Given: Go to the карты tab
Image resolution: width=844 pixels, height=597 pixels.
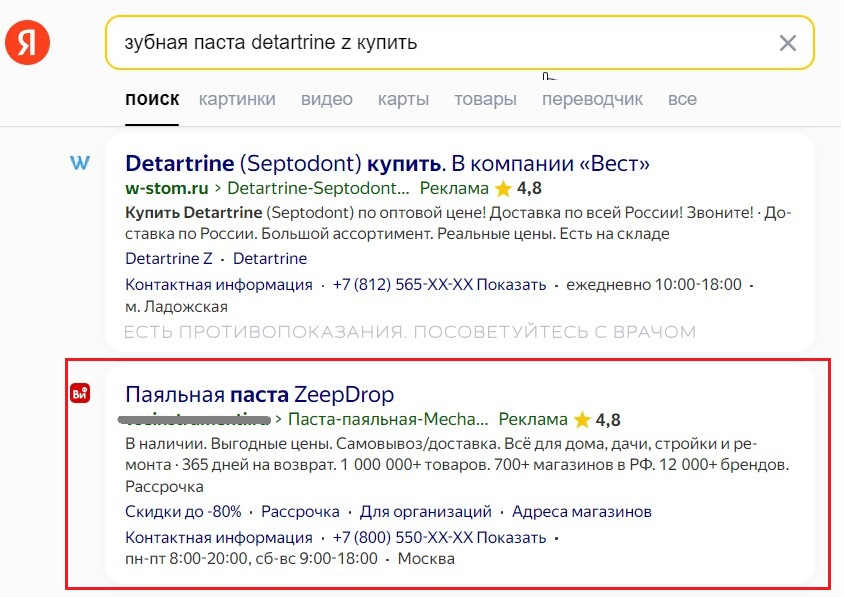Looking at the screenshot, I should coord(403,99).
